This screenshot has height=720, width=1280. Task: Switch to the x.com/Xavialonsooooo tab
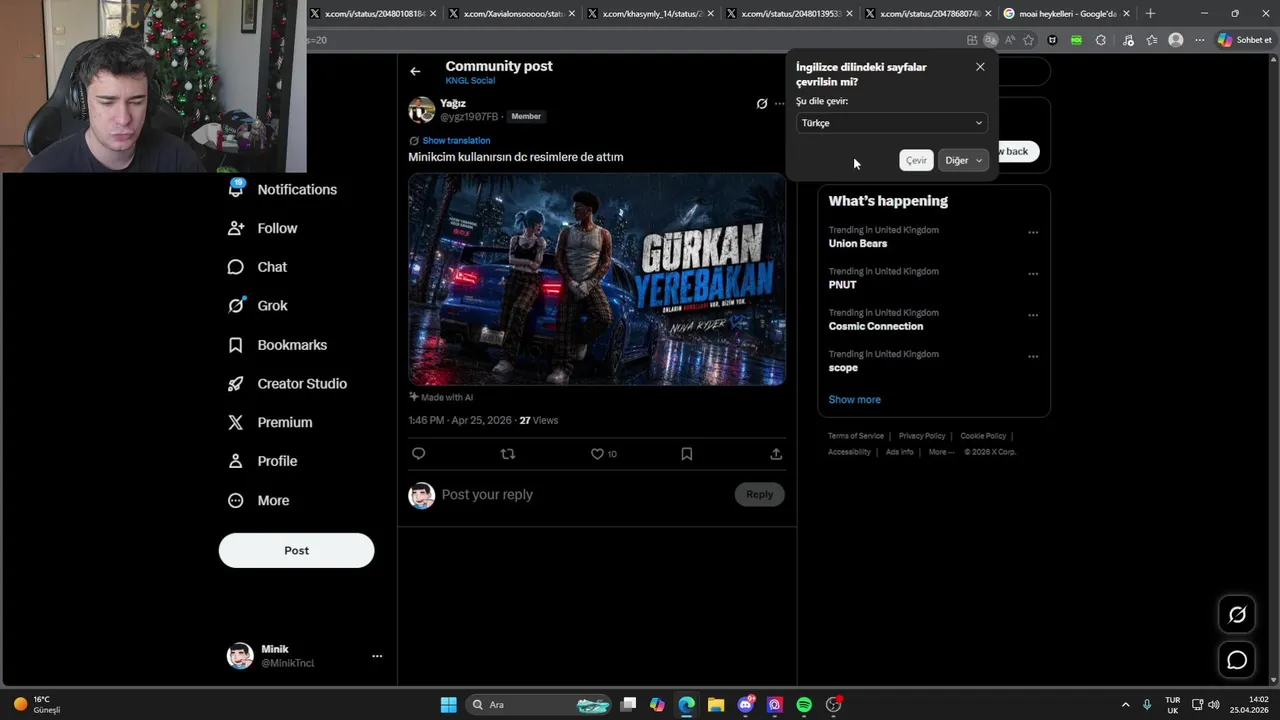tap(513, 14)
